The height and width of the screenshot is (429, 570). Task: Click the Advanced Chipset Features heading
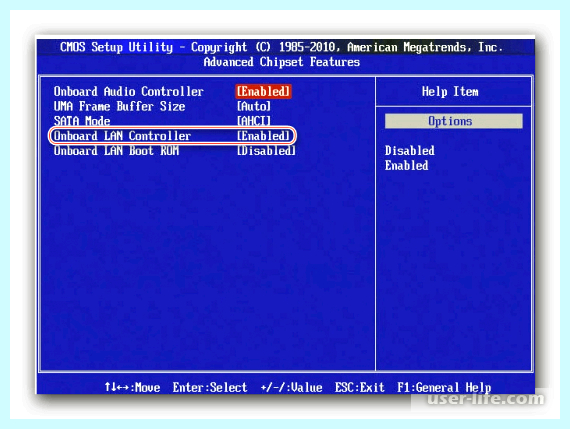point(282,62)
